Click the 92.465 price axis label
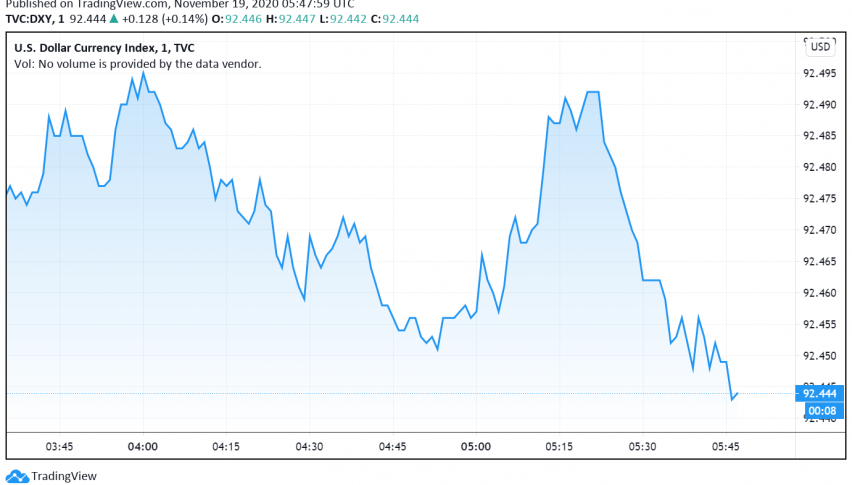 point(819,262)
